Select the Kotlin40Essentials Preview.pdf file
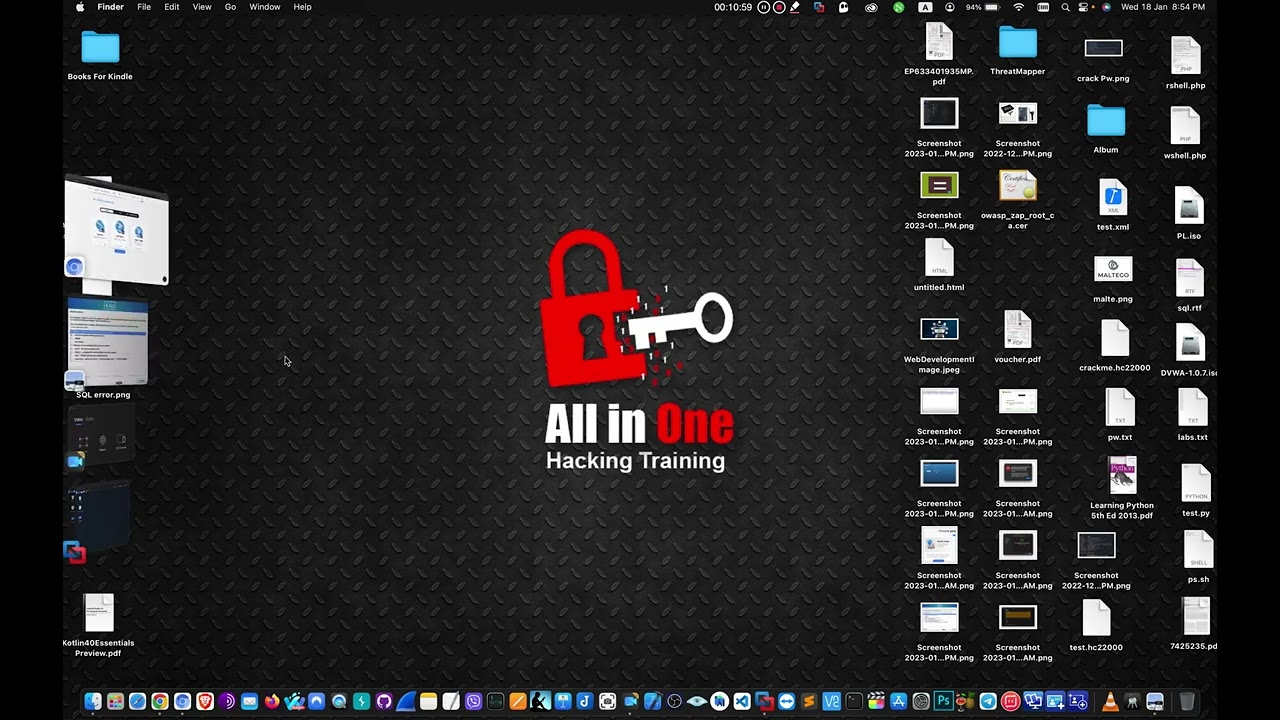The height and width of the screenshot is (720, 1280). [x=99, y=626]
